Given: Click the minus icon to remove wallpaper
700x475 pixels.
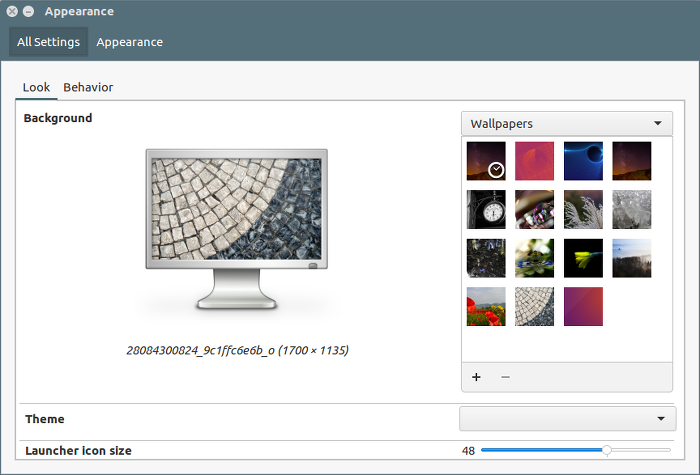Looking at the screenshot, I should click(x=505, y=377).
